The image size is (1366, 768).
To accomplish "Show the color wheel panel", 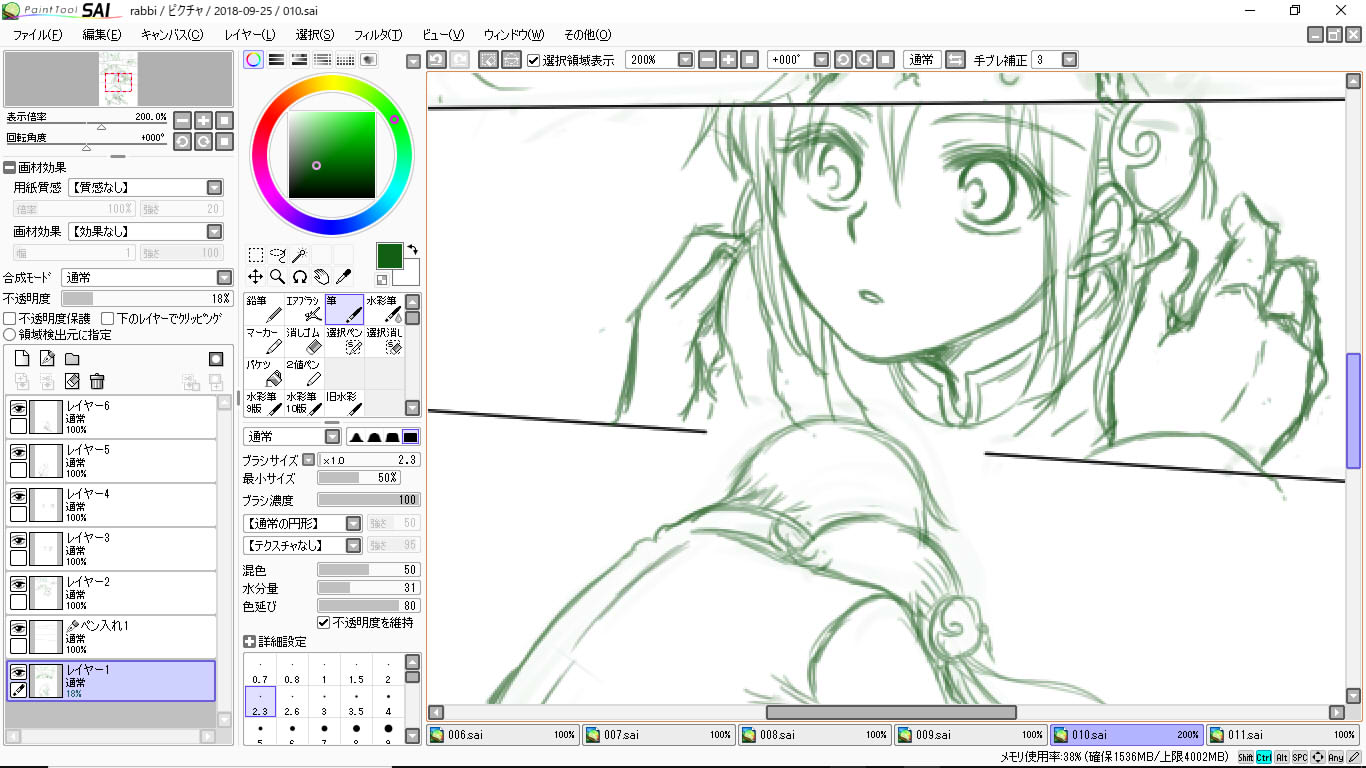I will [x=254, y=60].
